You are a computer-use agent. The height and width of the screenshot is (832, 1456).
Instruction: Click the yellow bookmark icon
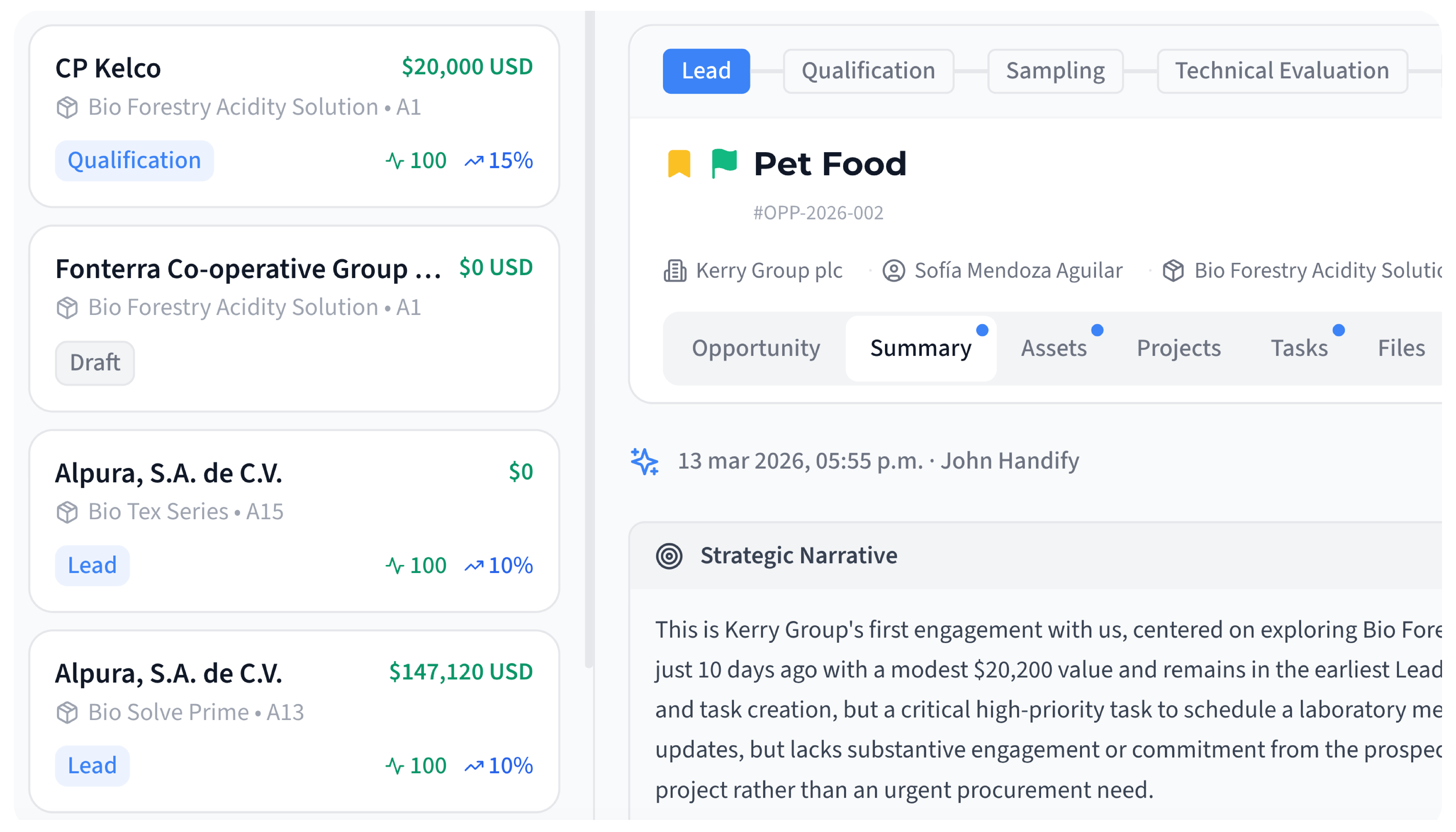click(679, 164)
